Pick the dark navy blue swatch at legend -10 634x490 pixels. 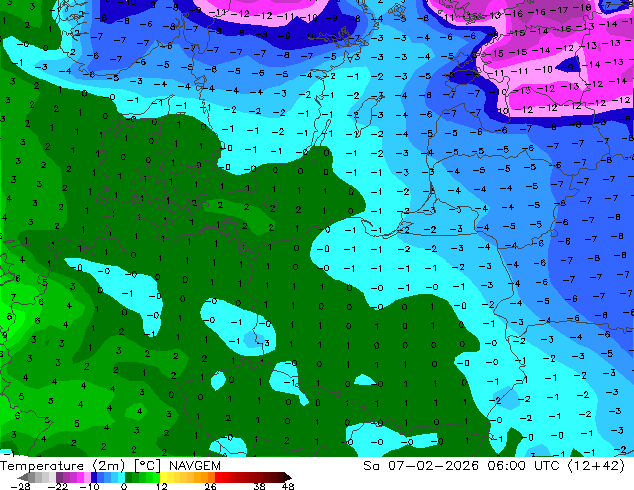94,477
